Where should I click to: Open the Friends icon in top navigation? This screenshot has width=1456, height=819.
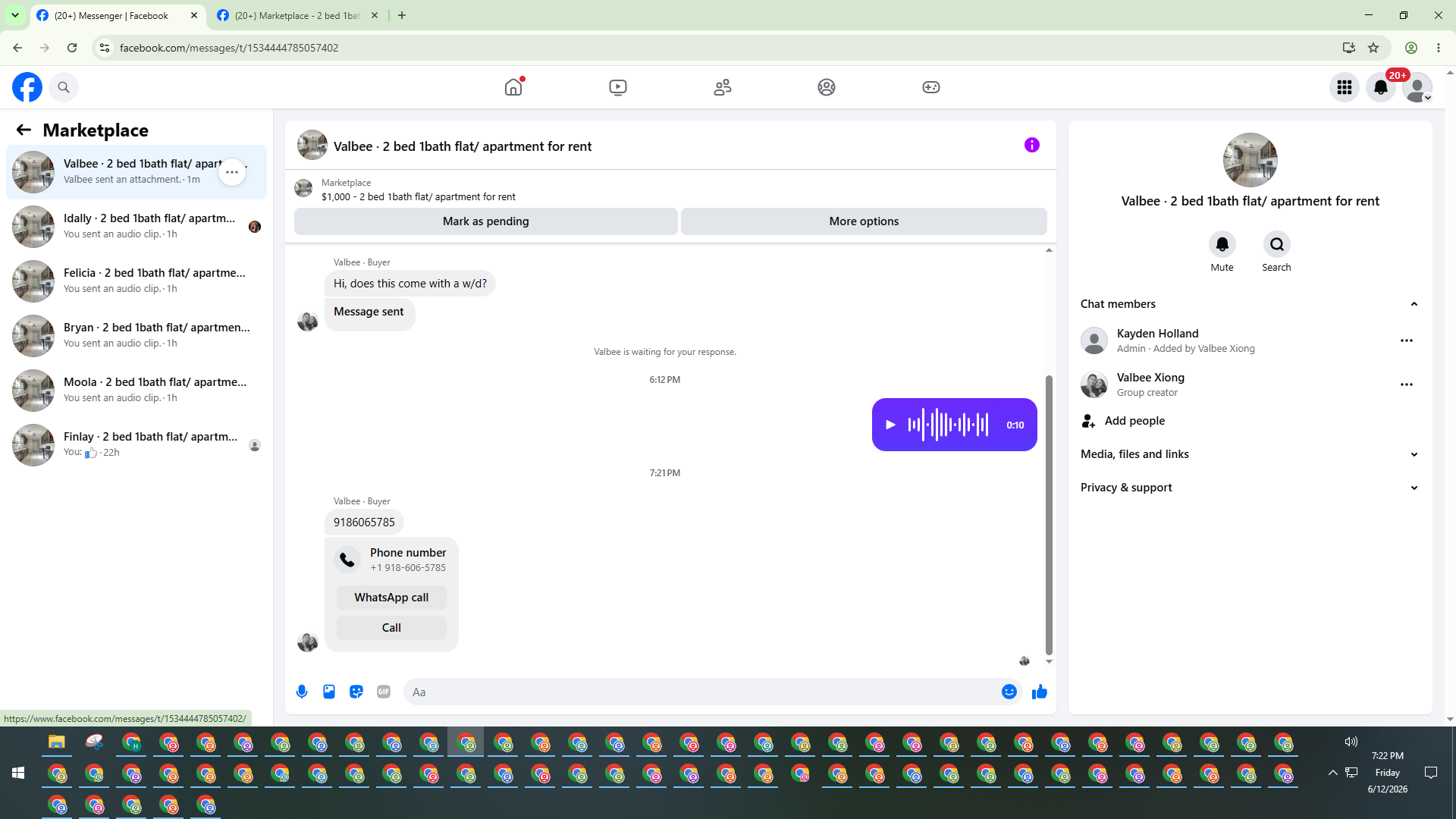pyautogui.click(x=723, y=87)
